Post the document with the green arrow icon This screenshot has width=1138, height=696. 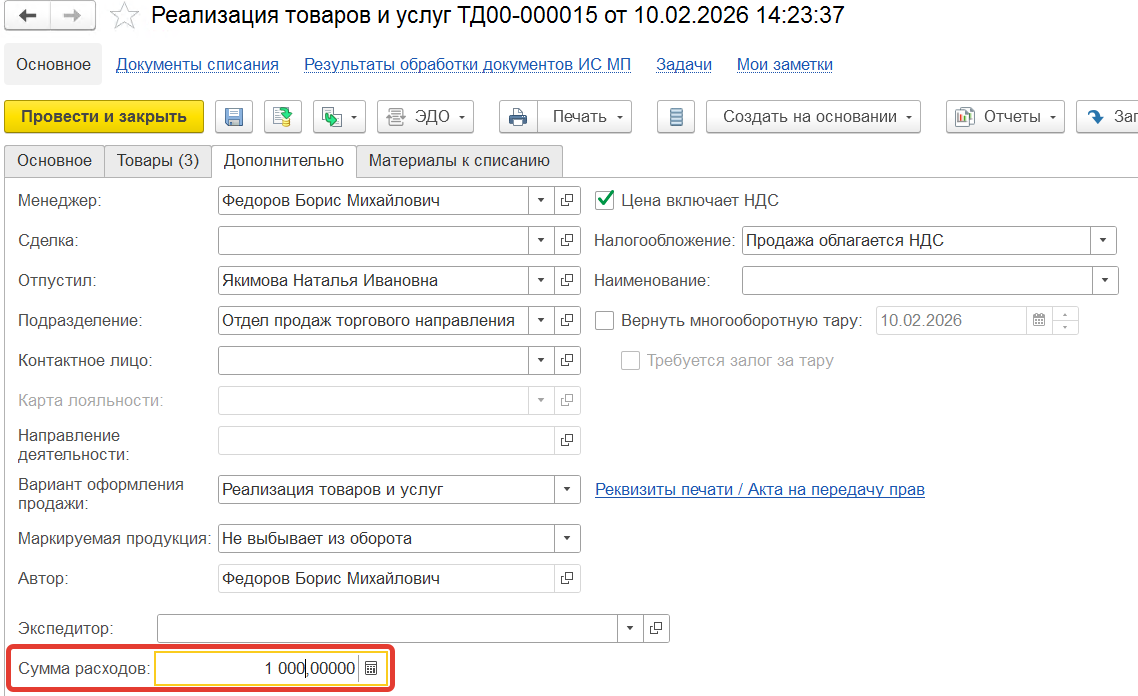[x=282, y=117]
